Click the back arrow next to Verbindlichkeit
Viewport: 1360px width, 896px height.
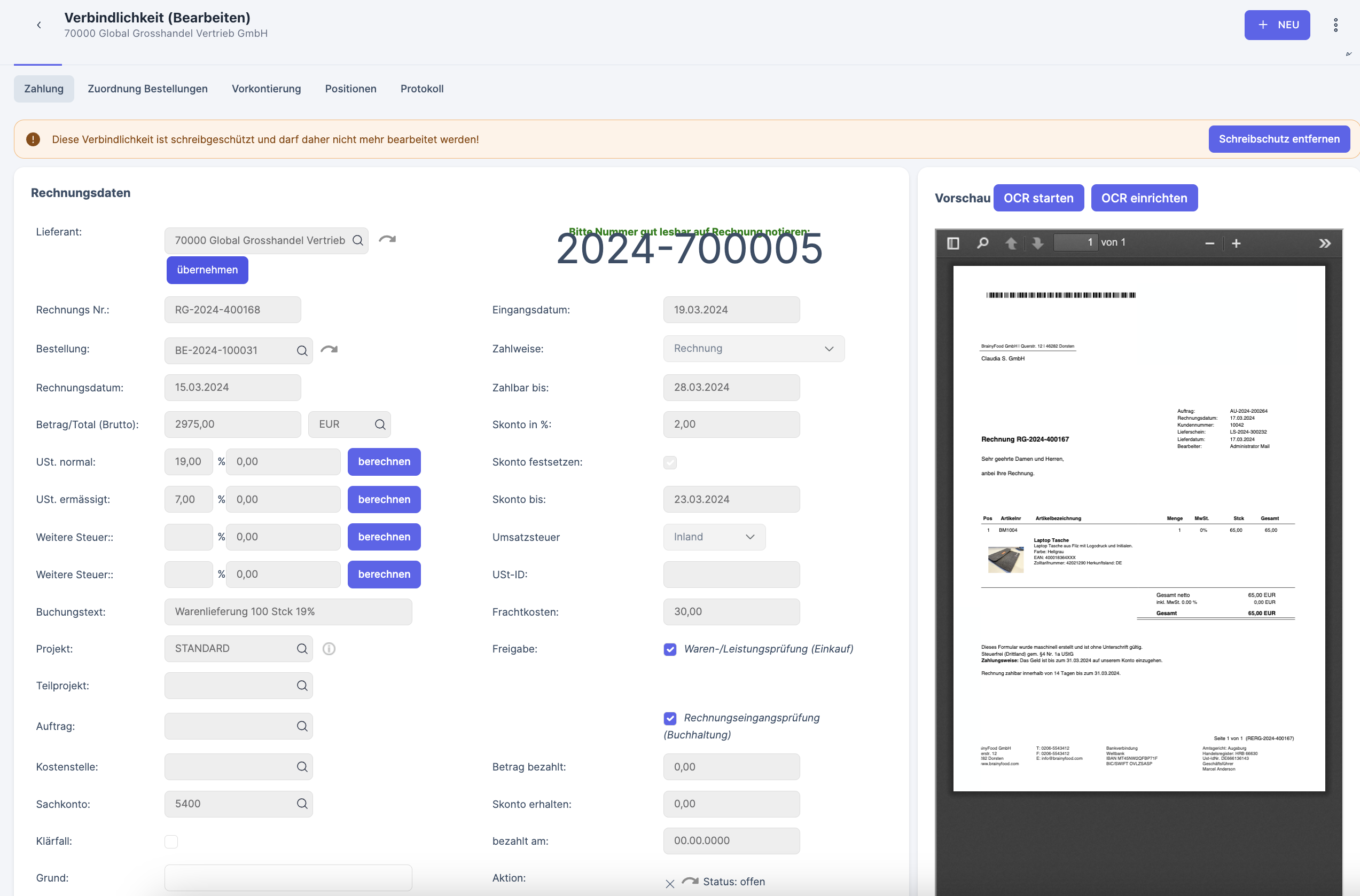[39, 25]
